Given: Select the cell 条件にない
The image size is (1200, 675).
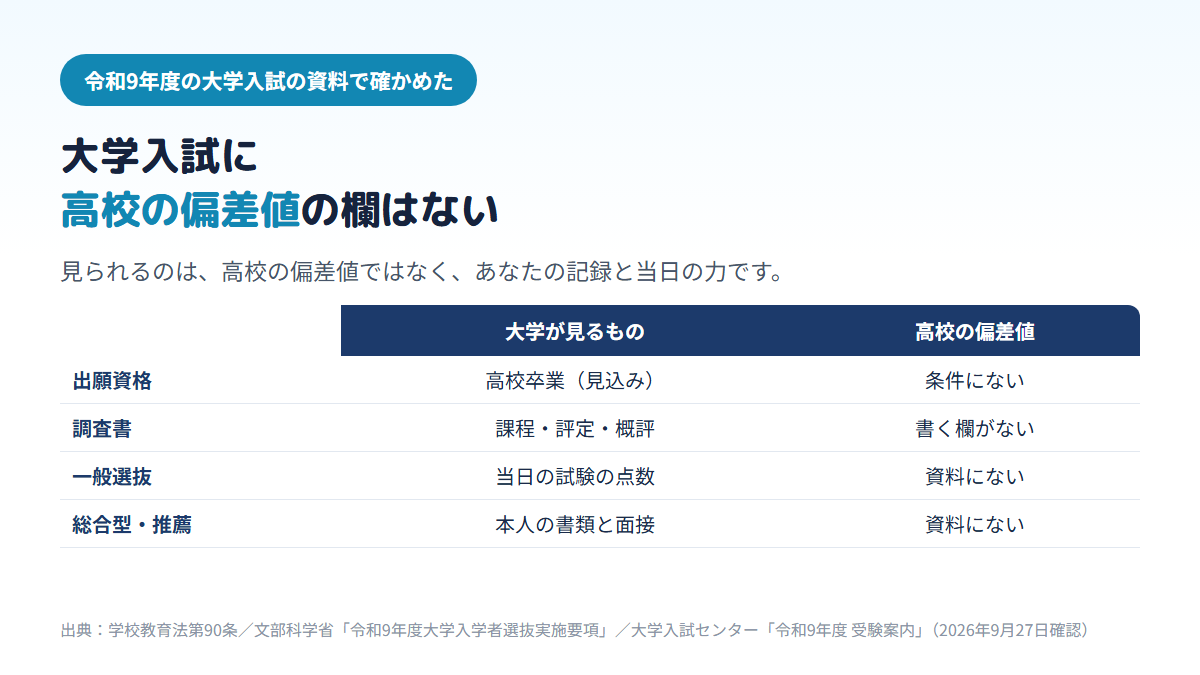Looking at the screenshot, I should [975, 380].
